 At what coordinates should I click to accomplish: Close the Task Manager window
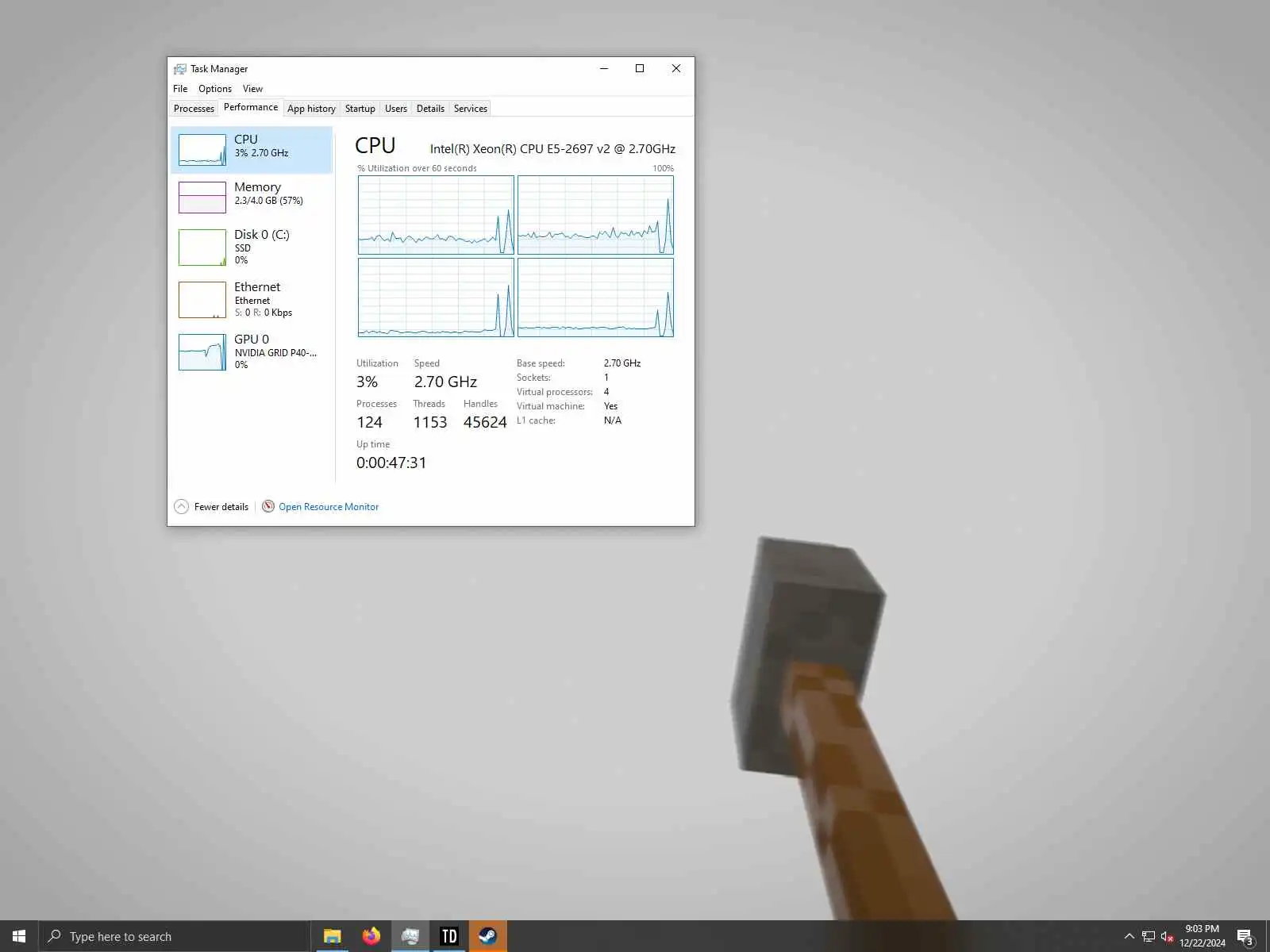tap(676, 69)
